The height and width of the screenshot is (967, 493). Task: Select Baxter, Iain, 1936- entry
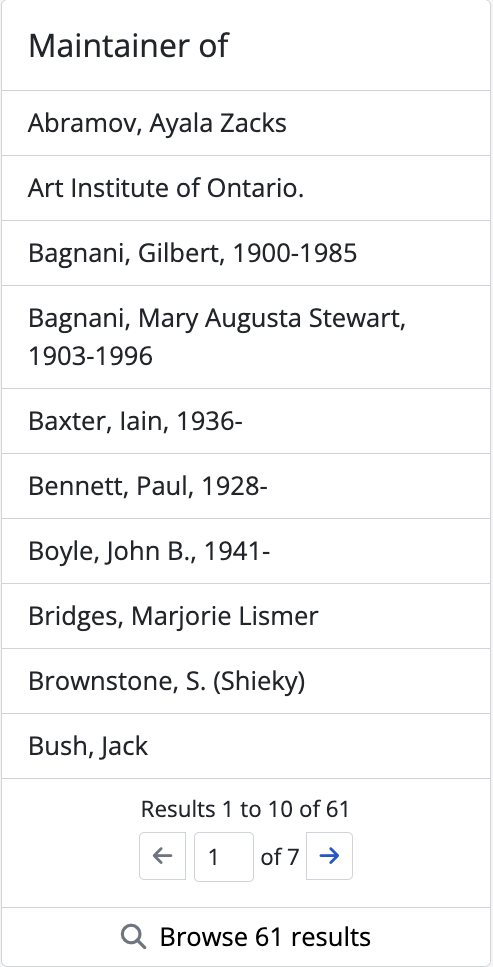(x=246, y=421)
